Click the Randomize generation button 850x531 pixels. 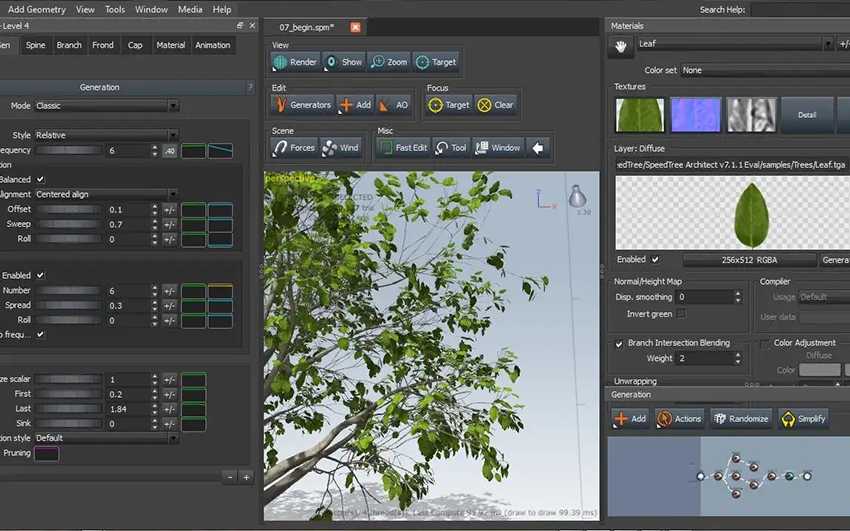[x=741, y=419]
